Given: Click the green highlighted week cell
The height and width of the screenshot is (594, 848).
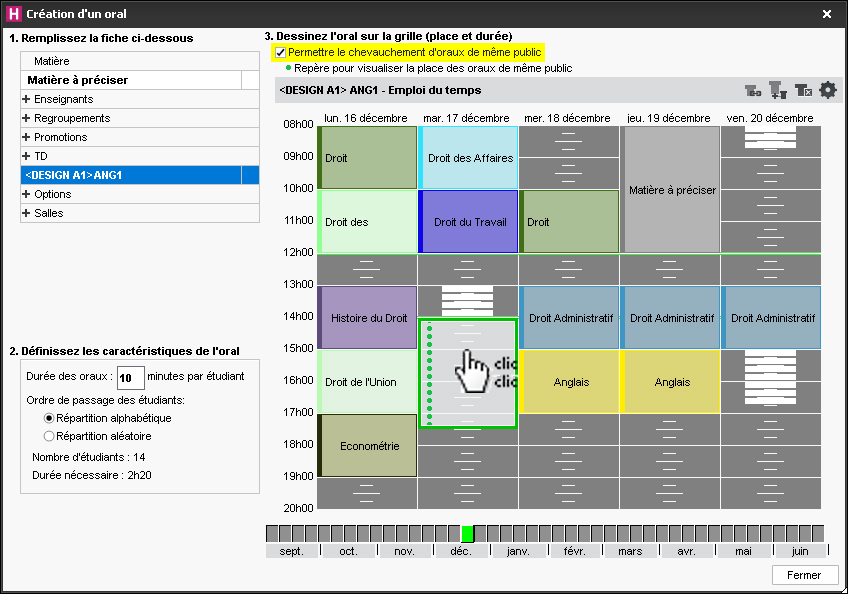Looking at the screenshot, I should (x=468, y=533).
